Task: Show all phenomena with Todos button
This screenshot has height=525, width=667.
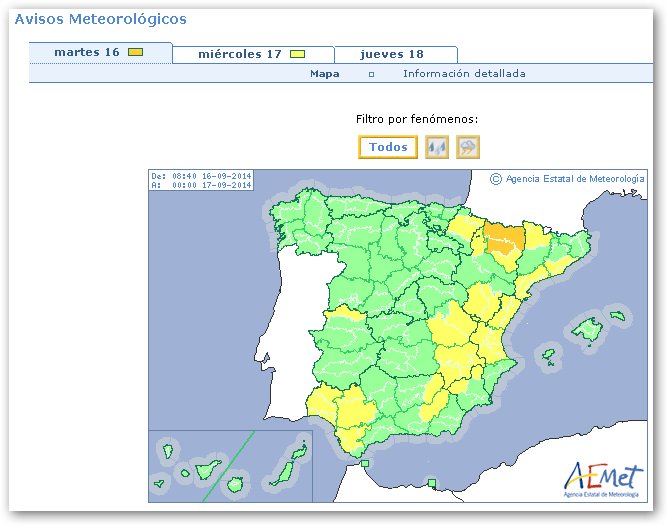Action: (x=388, y=147)
